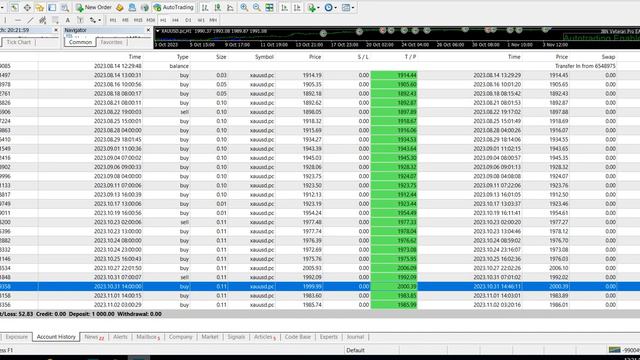The image size is (640, 360).
Task: Select the text label tool
Action: [80, 20]
